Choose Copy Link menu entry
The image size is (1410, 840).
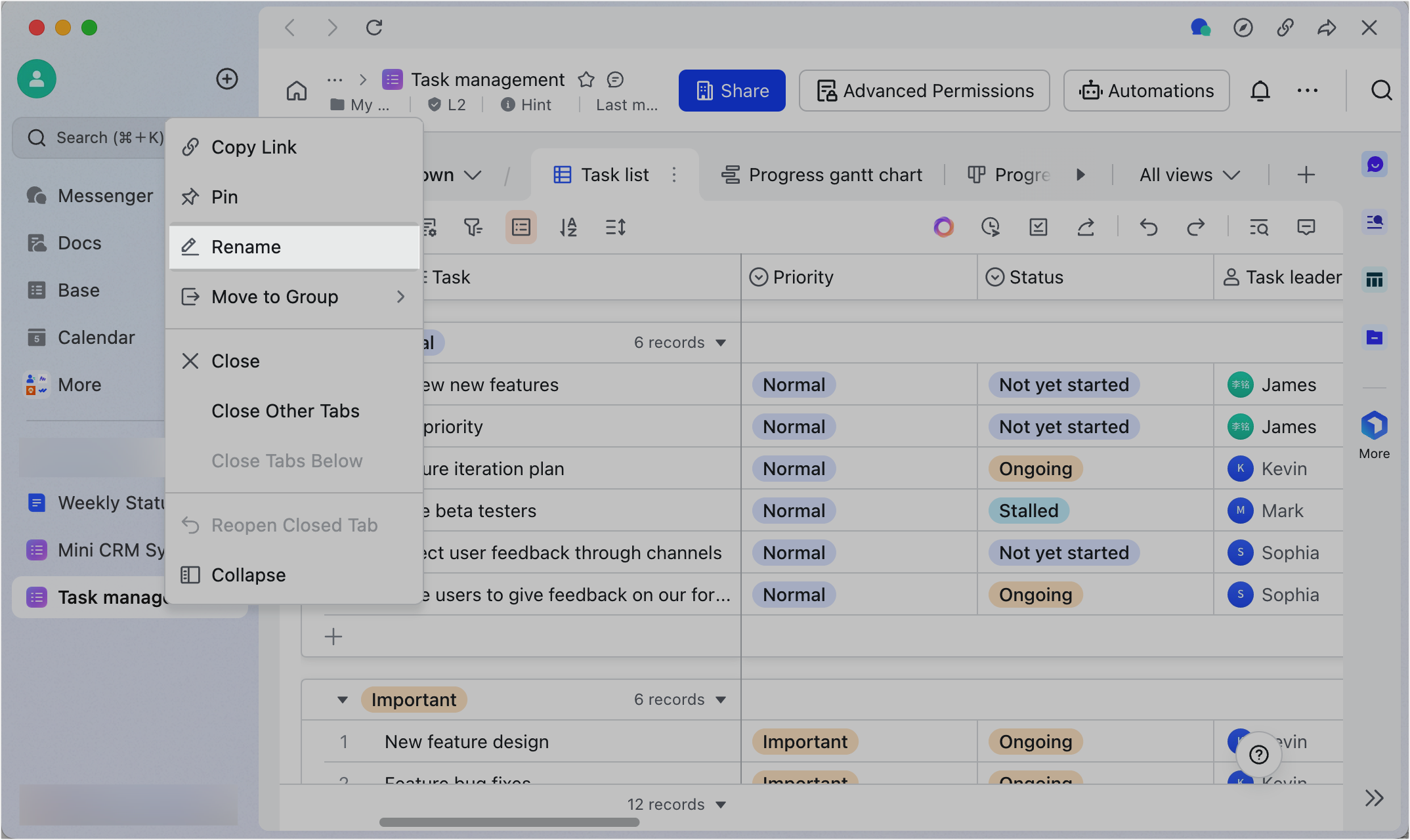tap(294, 147)
